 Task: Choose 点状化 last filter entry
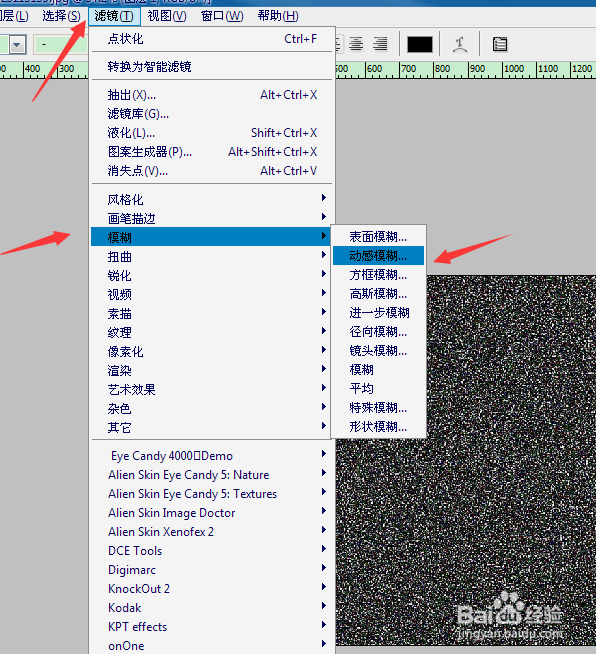point(212,39)
